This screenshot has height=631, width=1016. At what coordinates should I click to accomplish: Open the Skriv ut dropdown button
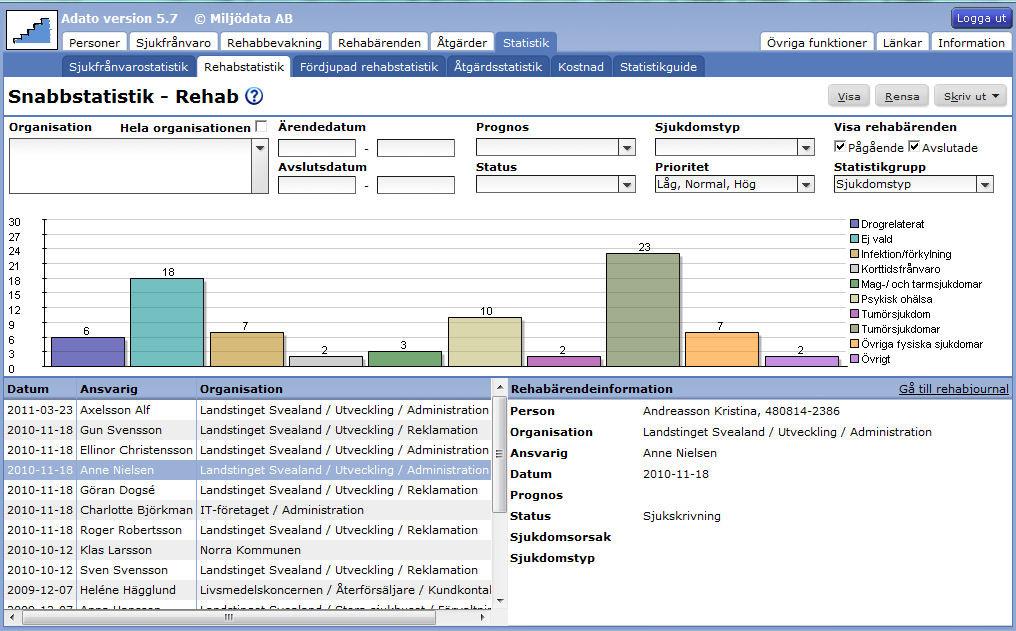[971, 97]
